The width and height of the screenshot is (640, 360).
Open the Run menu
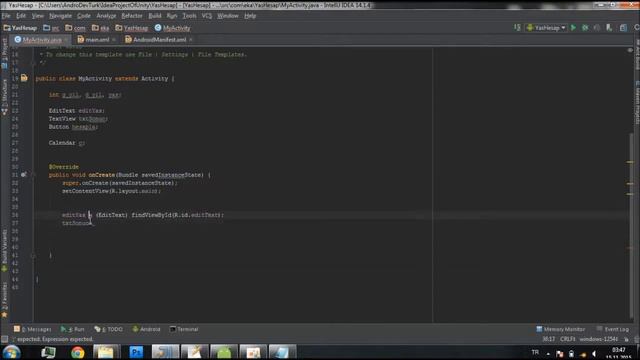tap(172, 16)
